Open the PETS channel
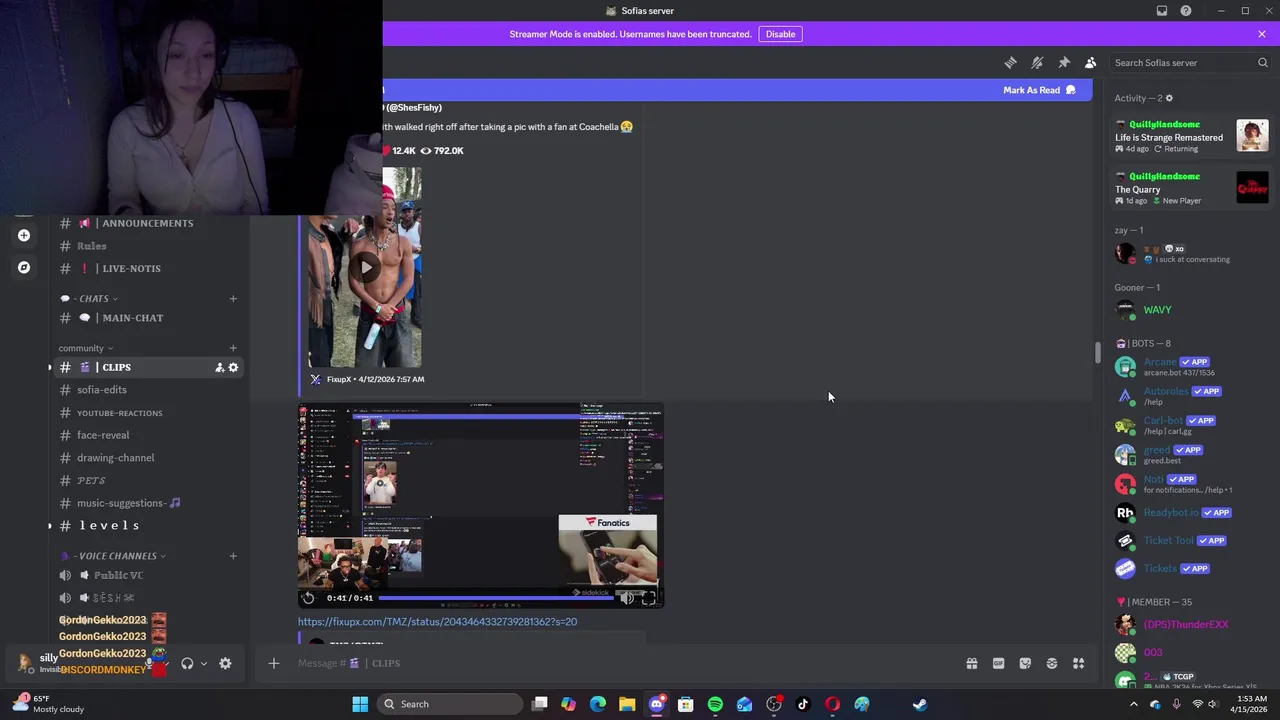 point(147,481)
